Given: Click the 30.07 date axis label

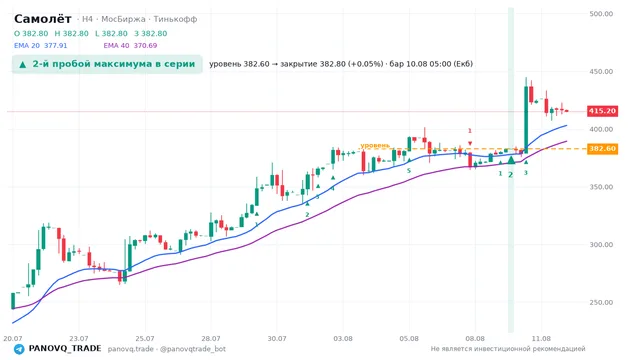Looking at the screenshot, I should (277, 338).
